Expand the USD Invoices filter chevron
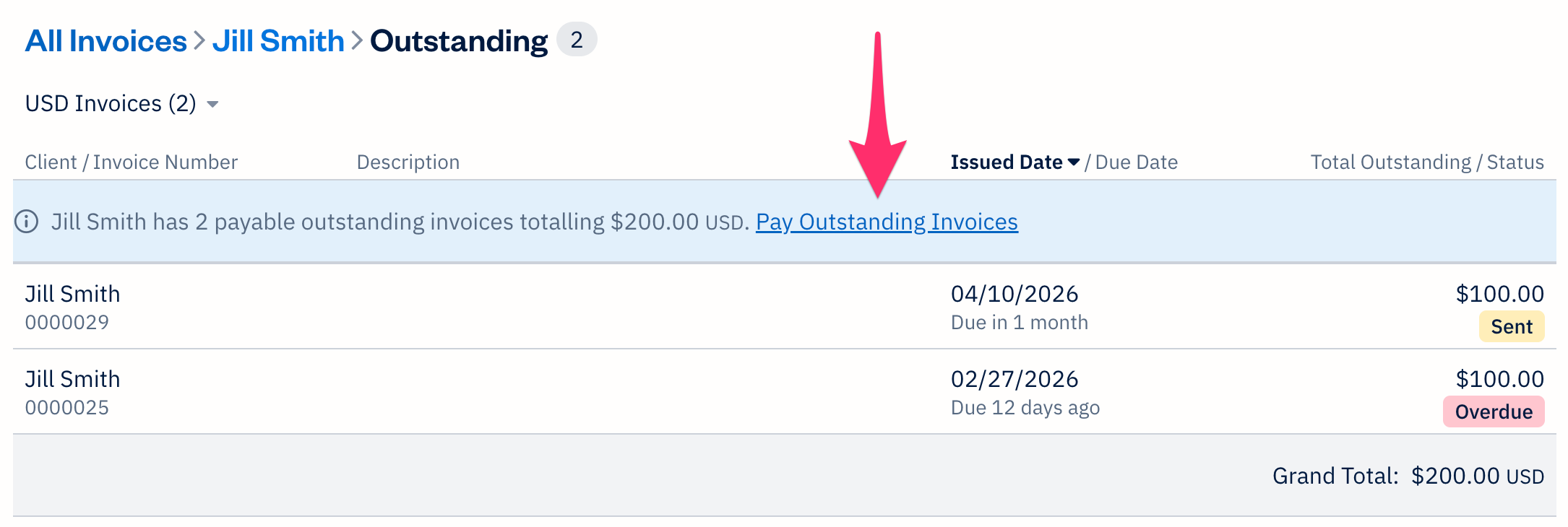 (213, 105)
